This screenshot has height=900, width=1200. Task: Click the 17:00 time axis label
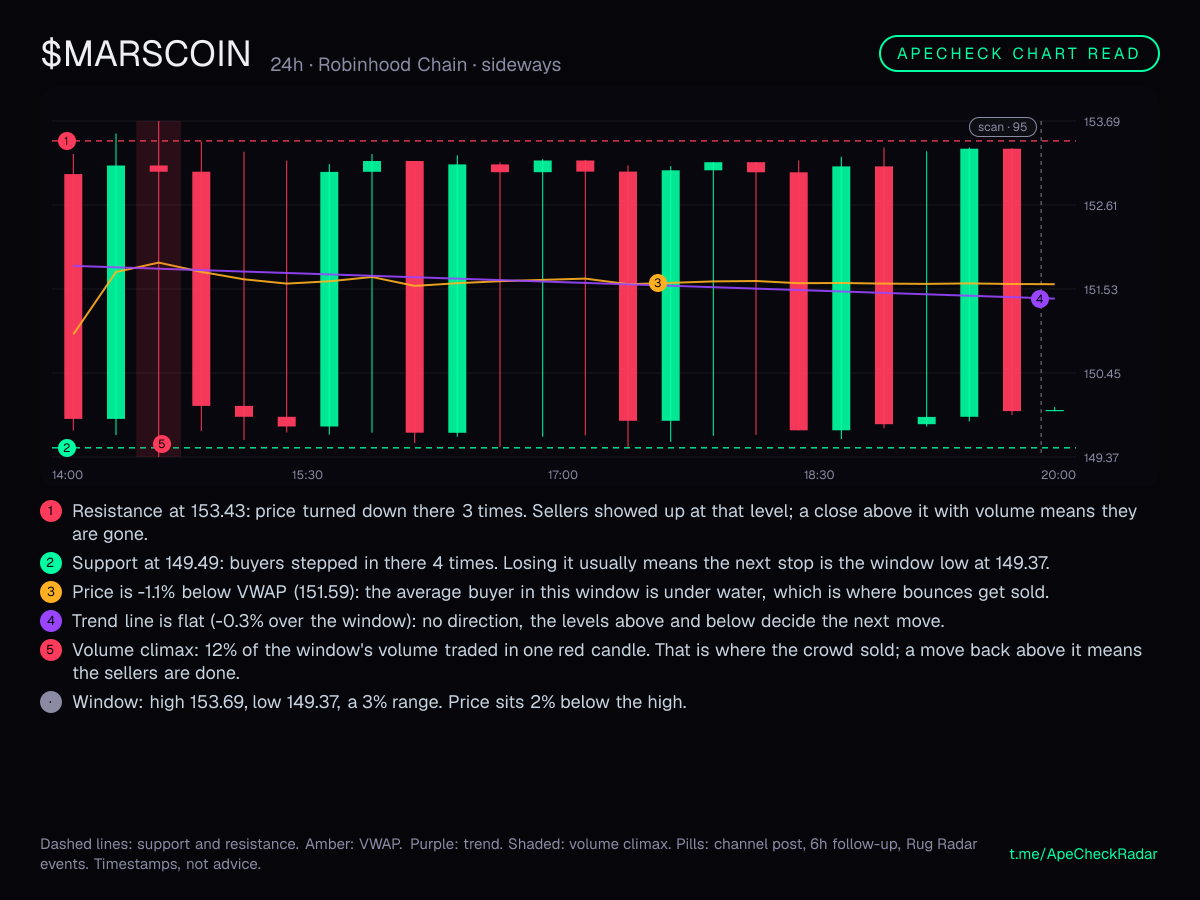[x=562, y=475]
